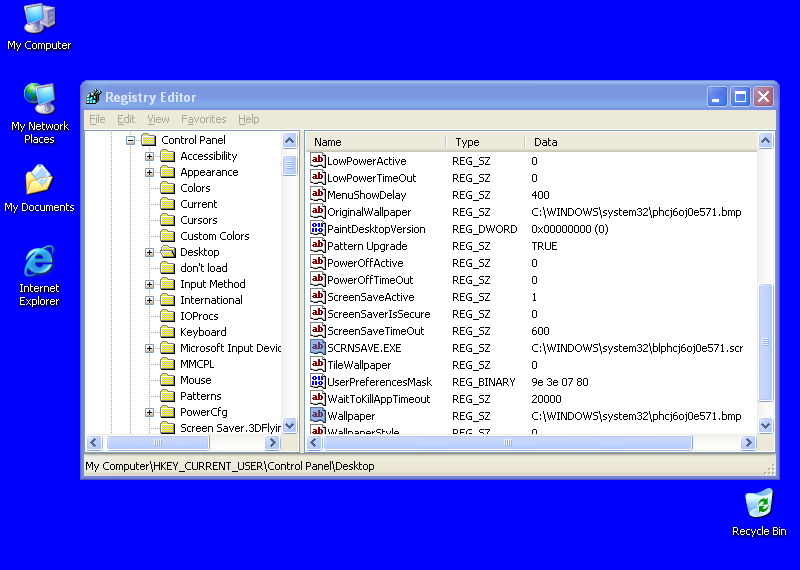The height and width of the screenshot is (570, 800).
Task: Maximize the Registry Editor window
Action: (740, 96)
